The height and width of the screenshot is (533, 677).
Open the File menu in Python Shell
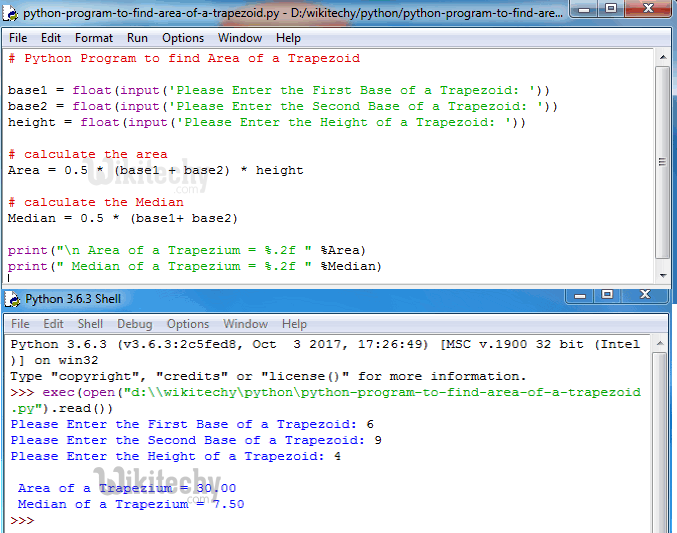(20, 324)
